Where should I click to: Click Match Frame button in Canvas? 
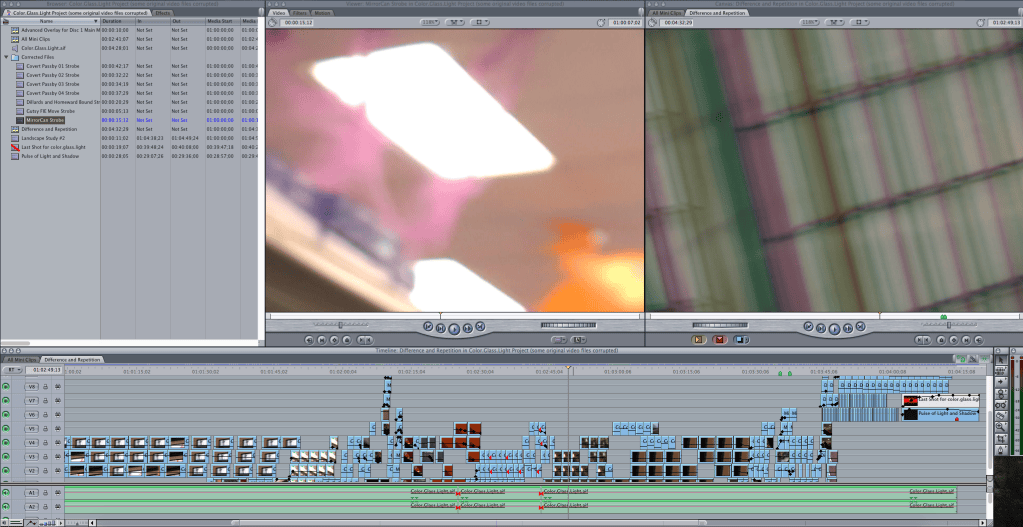pyautogui.click(x=978, y=339)
